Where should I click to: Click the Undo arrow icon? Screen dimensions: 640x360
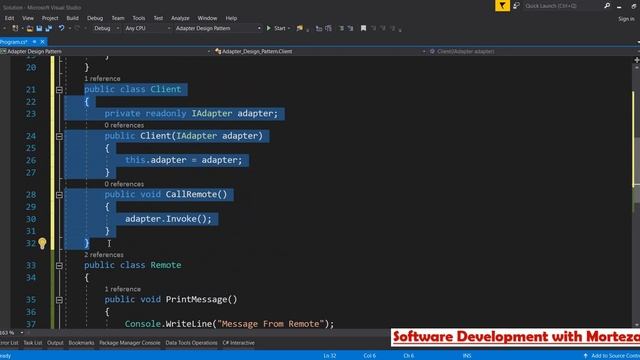tap(61, 28)
